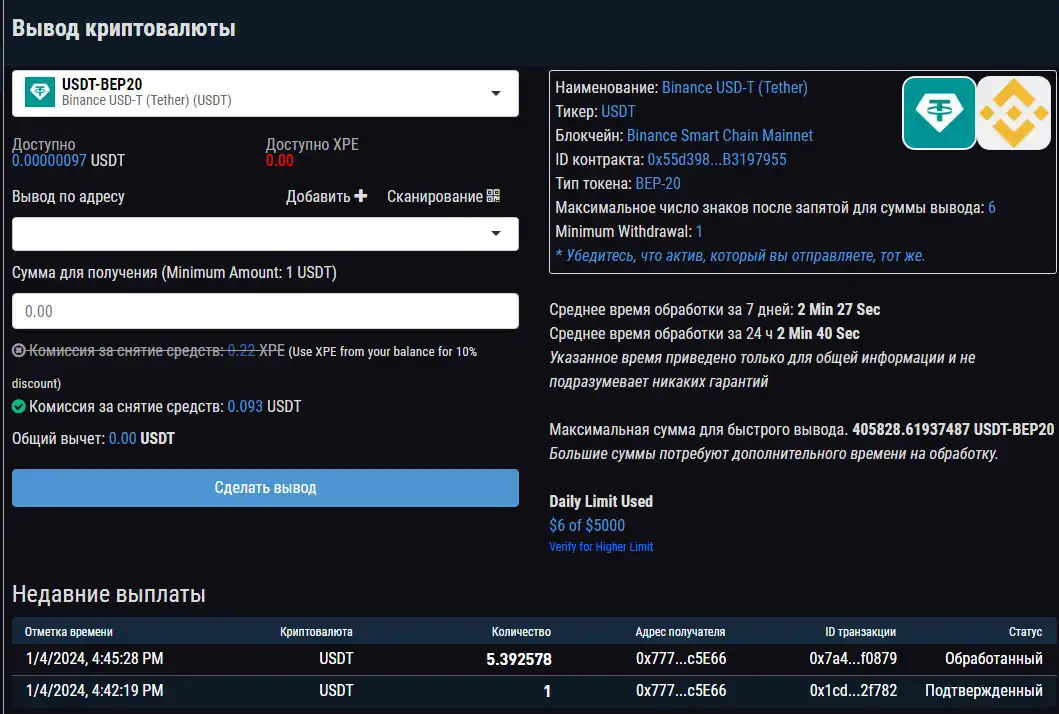1059x714 pixels.
Task: Click the Обработанный status
Action: [x=993, y=659]
